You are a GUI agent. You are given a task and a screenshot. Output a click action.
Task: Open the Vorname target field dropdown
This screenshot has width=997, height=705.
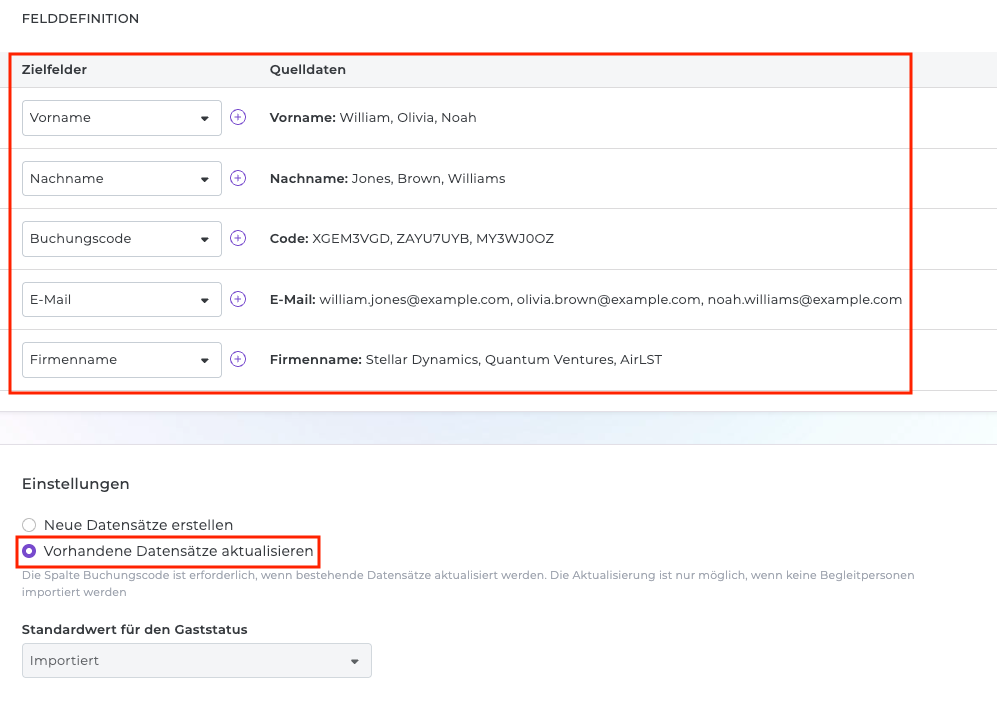(x=122, y=118)
